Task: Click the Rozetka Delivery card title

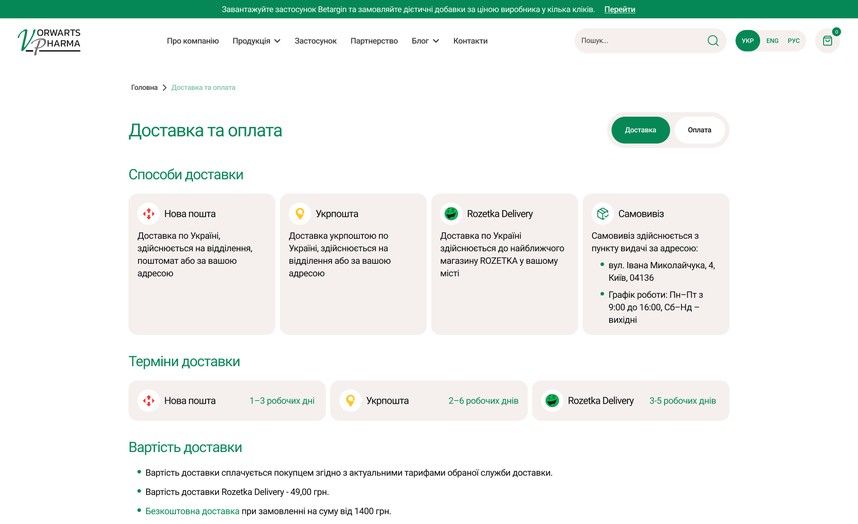Action: (500, 214)
